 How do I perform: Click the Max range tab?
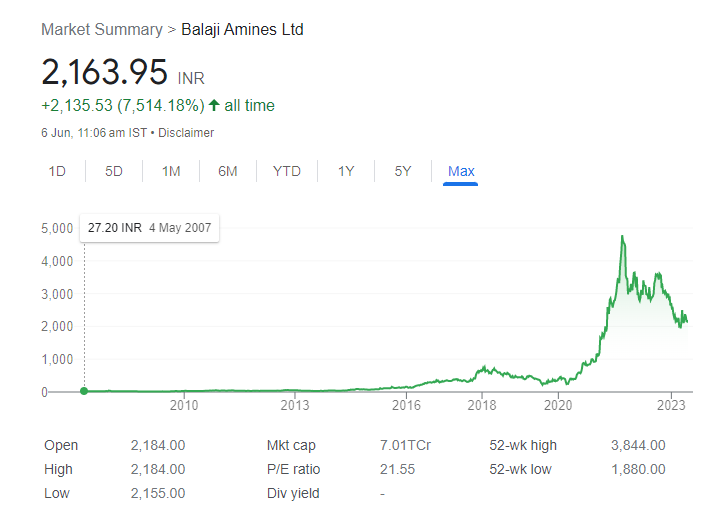coord(461,171)
